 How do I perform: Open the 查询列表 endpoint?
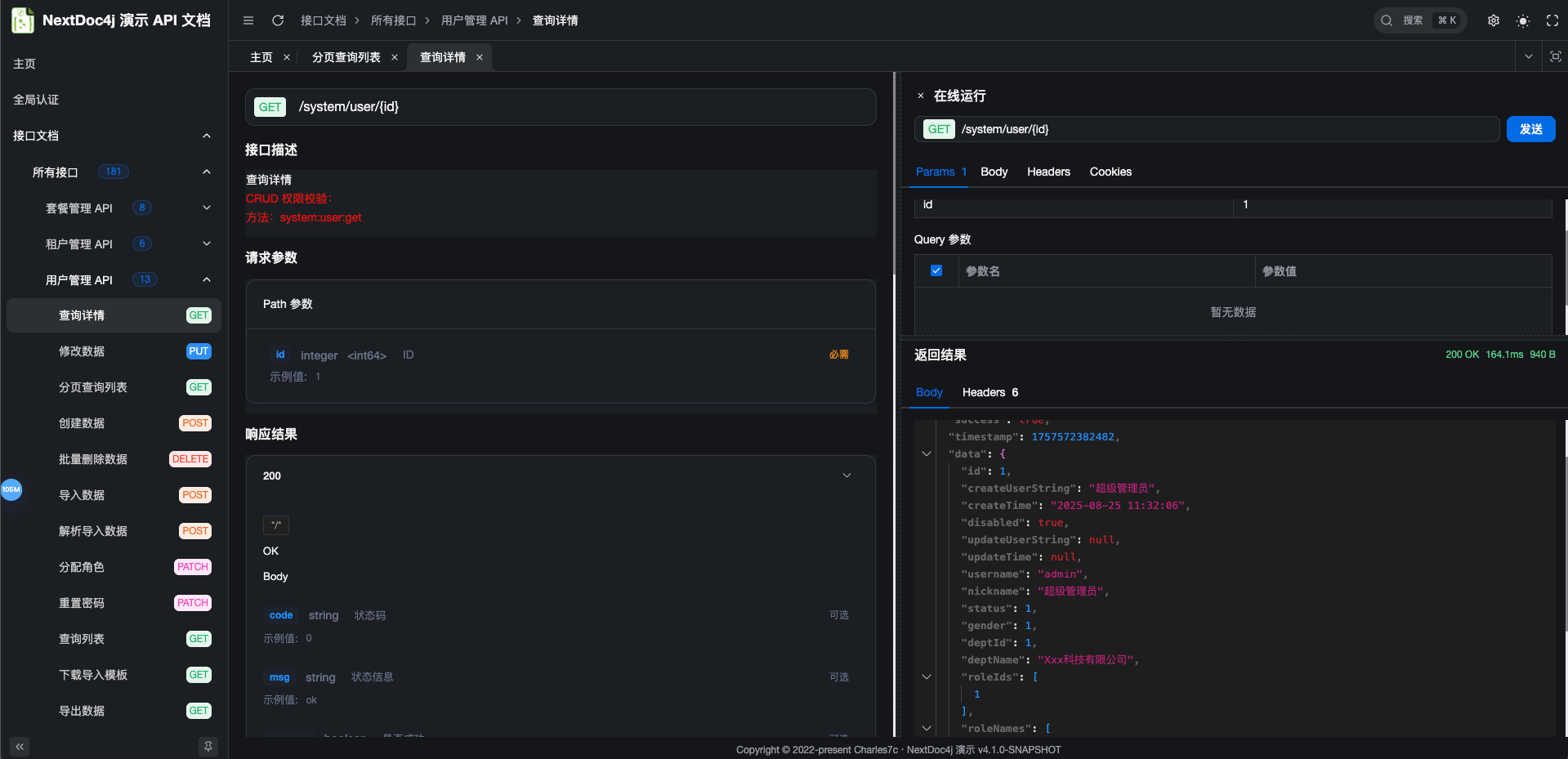click(x=114, y=639)
